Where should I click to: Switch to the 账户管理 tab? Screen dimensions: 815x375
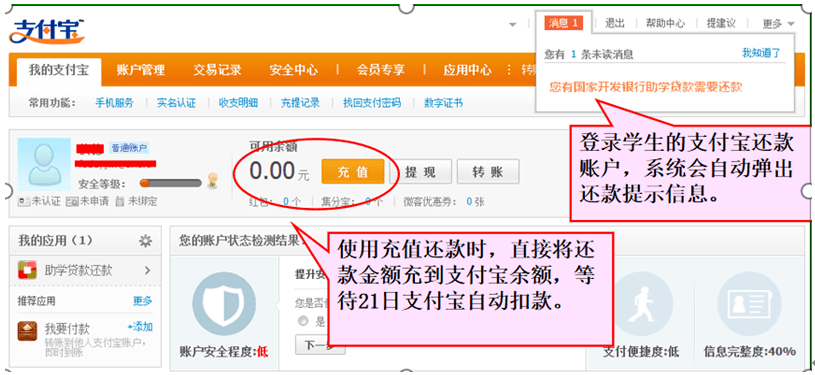pos(141,70)
